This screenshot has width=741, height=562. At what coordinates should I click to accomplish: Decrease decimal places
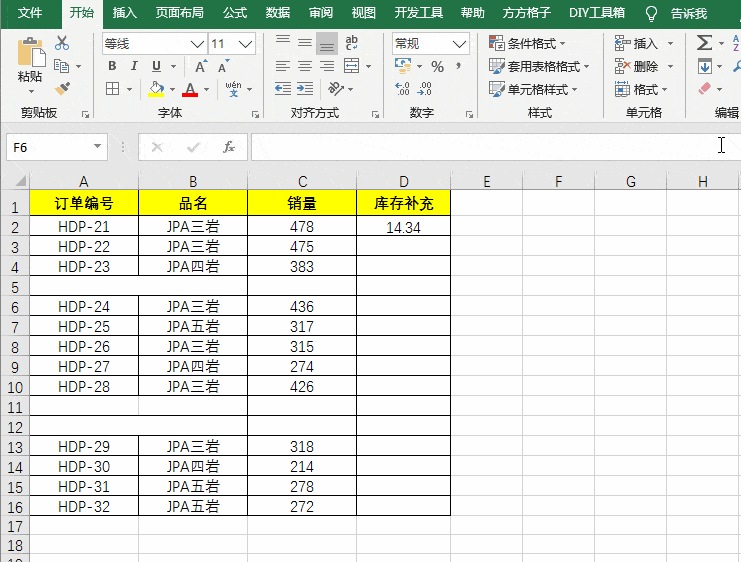[425, 88]
